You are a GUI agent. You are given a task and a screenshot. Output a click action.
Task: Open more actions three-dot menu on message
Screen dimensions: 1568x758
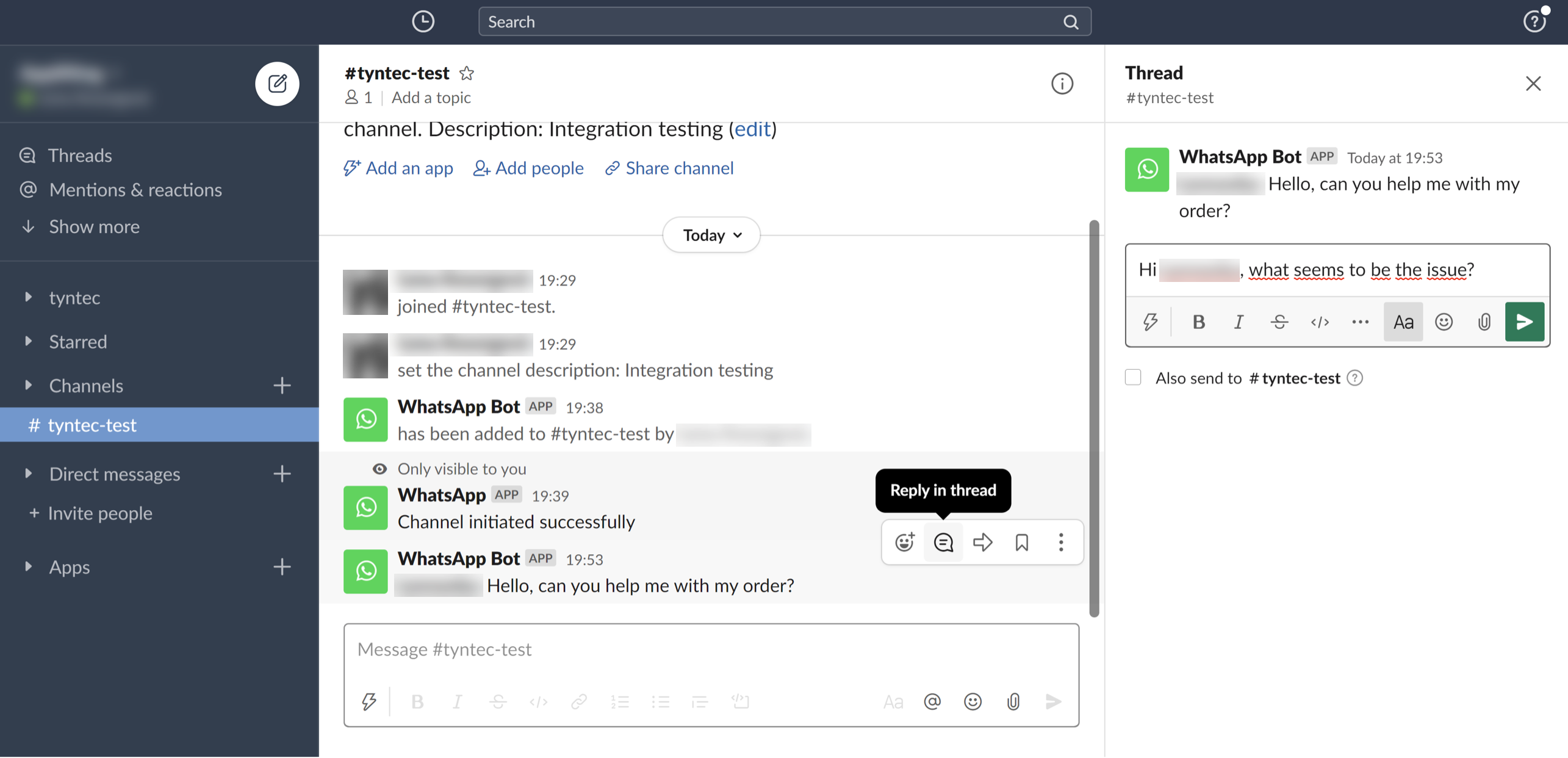pyautogui.click(x=1060, y=542)
